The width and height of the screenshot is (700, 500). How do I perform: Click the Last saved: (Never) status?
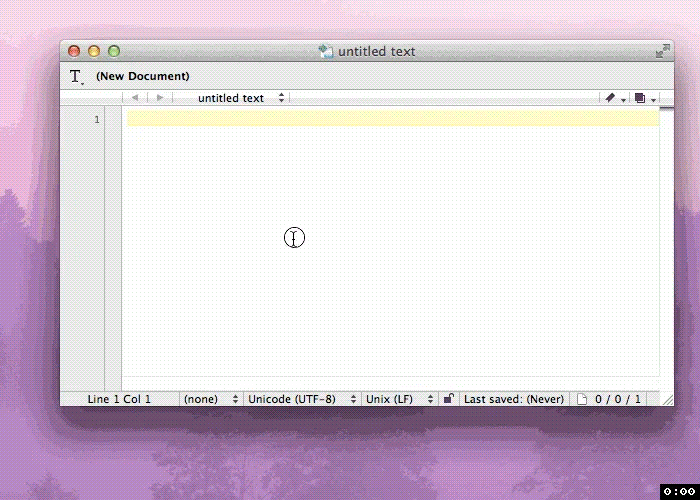pyautogui.click(x=514, y=399)
